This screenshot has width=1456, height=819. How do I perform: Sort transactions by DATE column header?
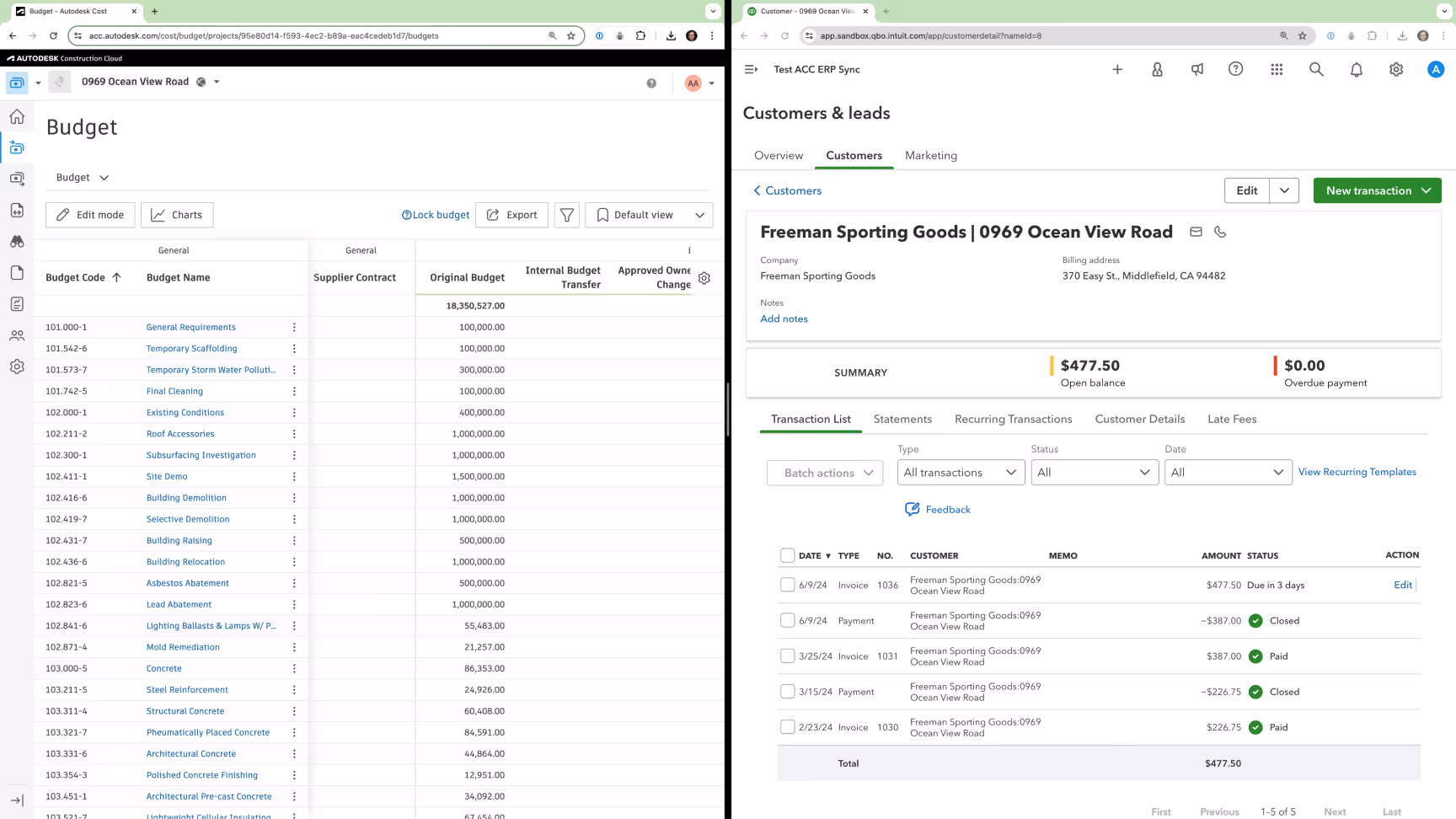click(814, 555)
